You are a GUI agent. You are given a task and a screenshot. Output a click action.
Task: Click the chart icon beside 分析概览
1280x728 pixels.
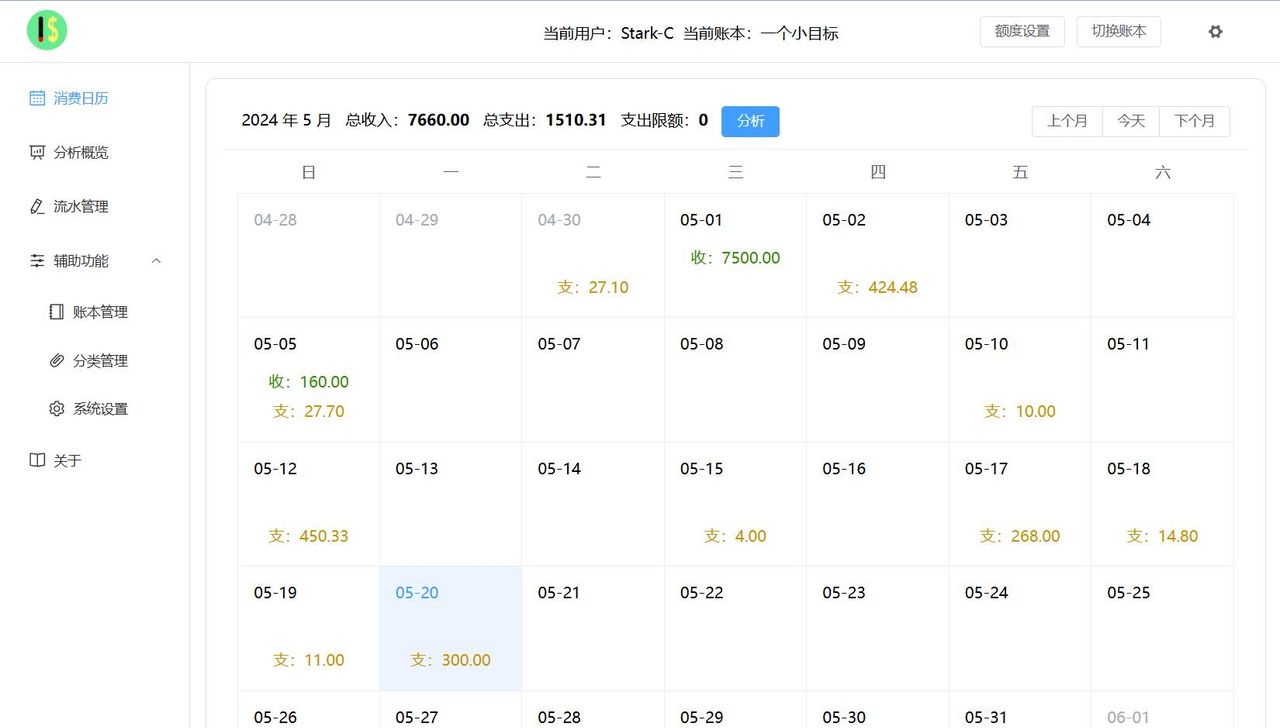[37, 152]
